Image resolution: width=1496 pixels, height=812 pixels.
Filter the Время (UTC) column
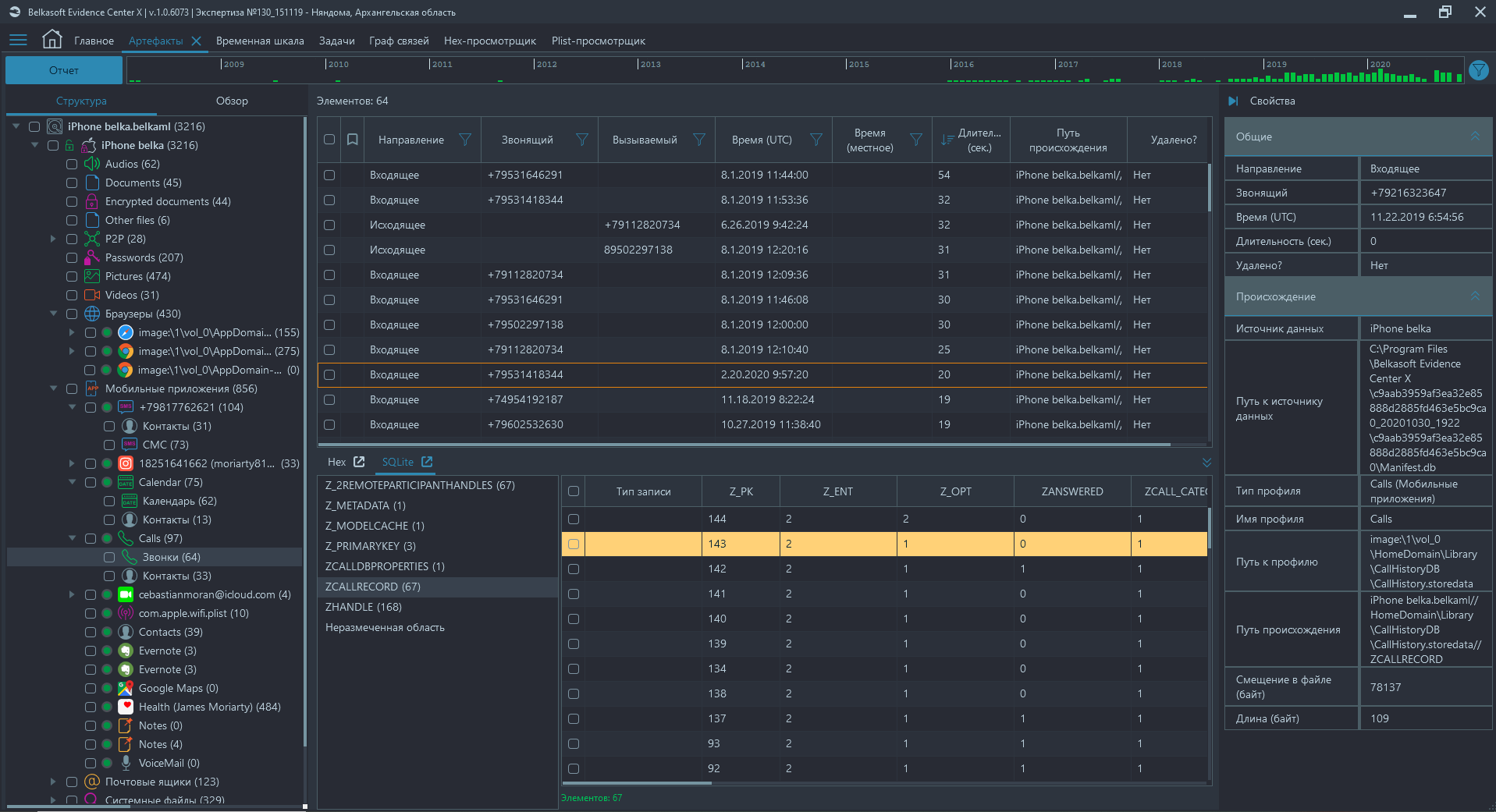(x=816, y=140)
